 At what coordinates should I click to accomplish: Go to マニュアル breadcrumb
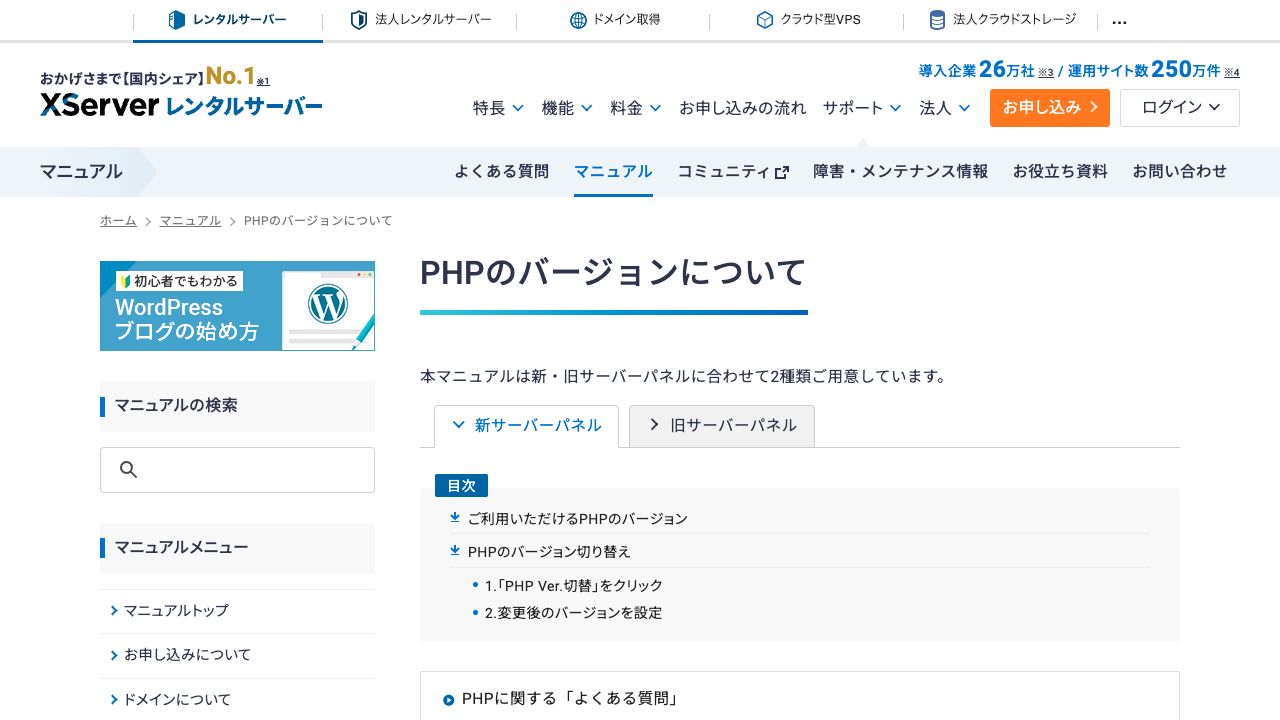190,221
